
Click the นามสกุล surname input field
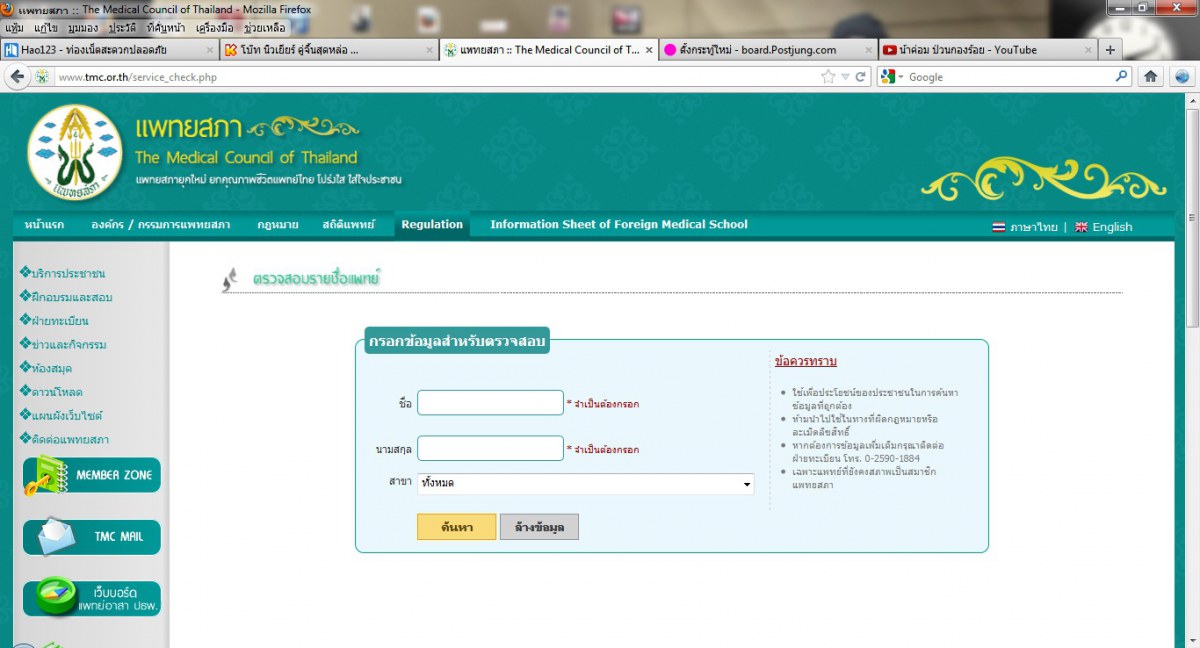490,449
